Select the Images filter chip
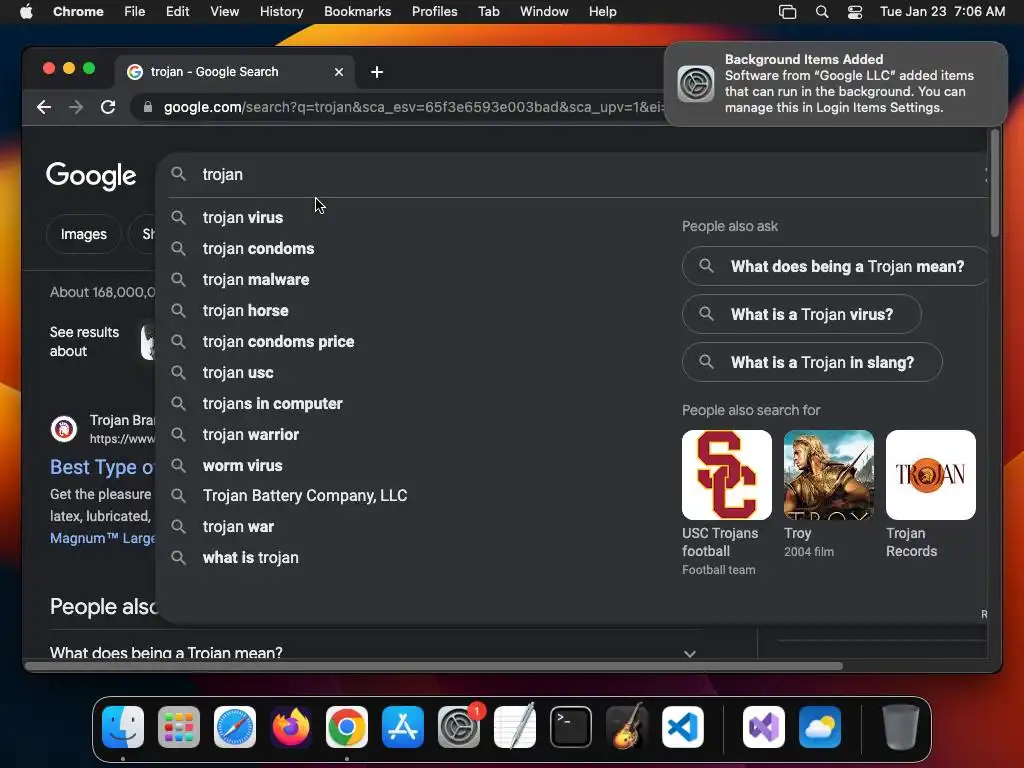 tap(84, 234)
